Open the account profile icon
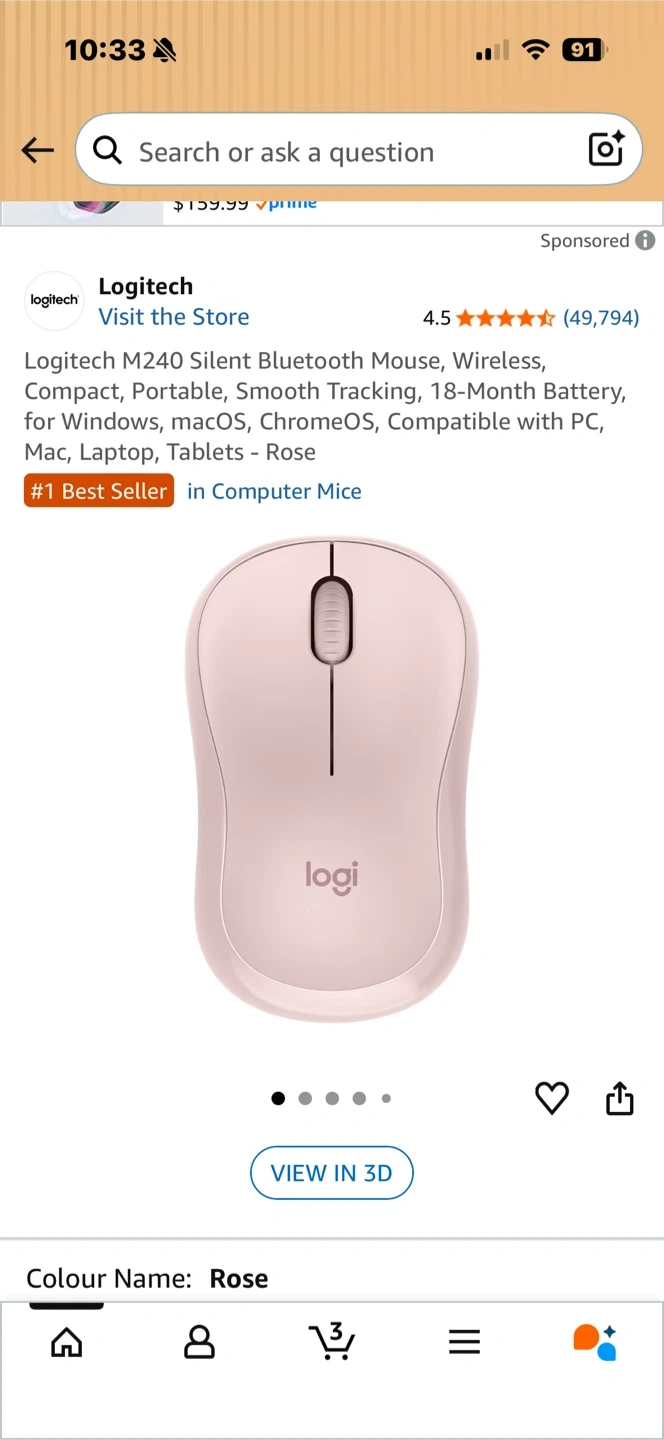The height and width of the screenshot is (1440, 664). 200,1342
